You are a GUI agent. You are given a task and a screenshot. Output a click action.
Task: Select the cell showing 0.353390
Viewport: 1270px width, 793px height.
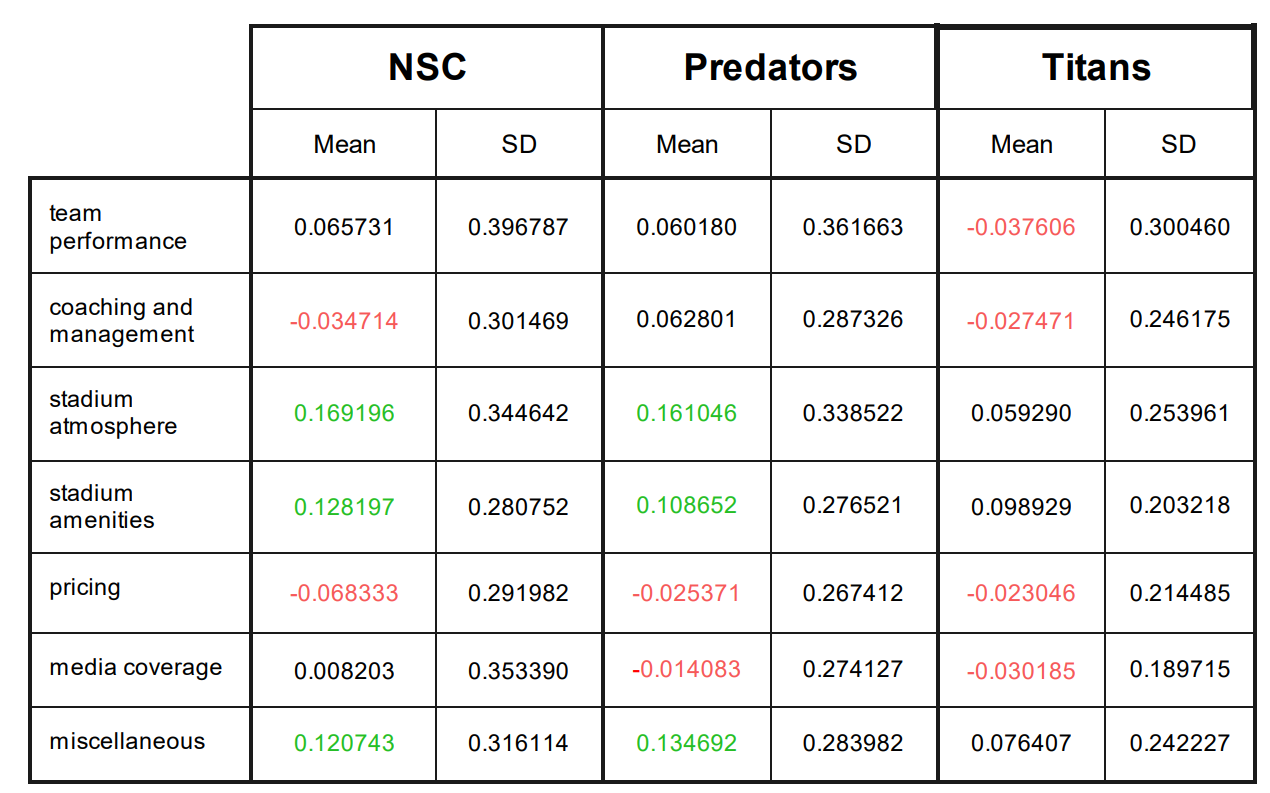[518, 669]
